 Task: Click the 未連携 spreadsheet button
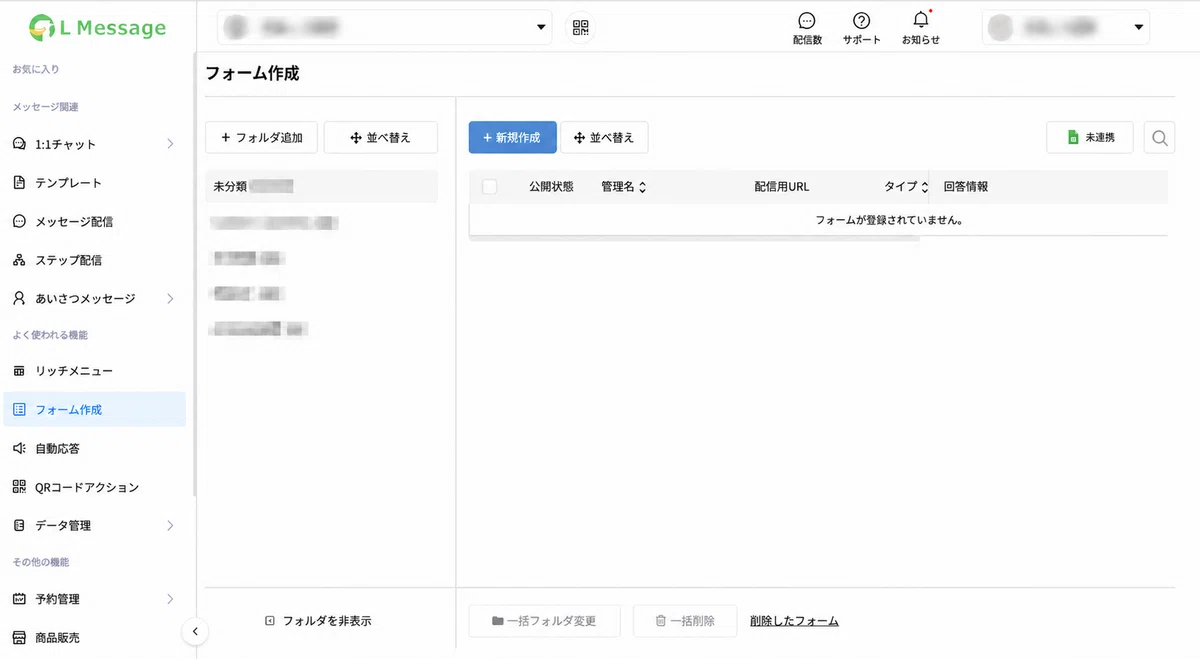coord(1090,138)
